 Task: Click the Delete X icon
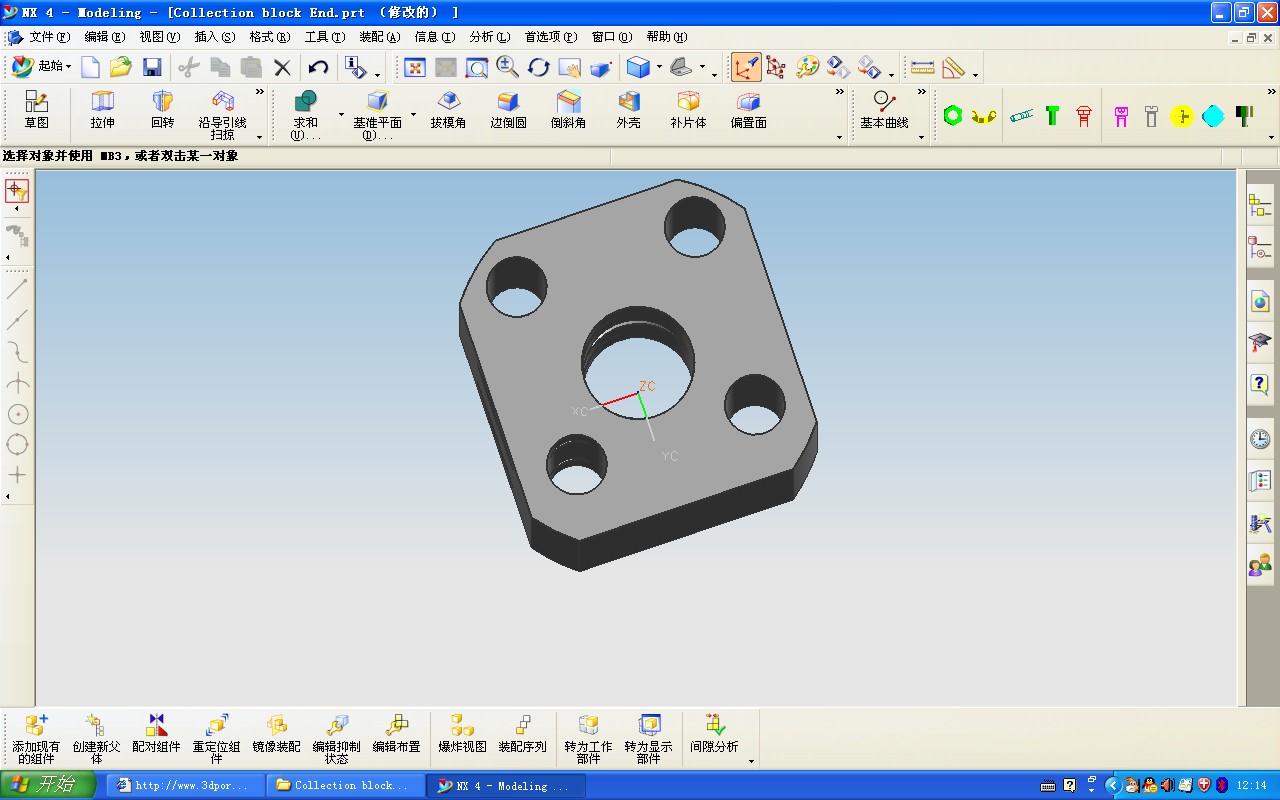point(282,67)
